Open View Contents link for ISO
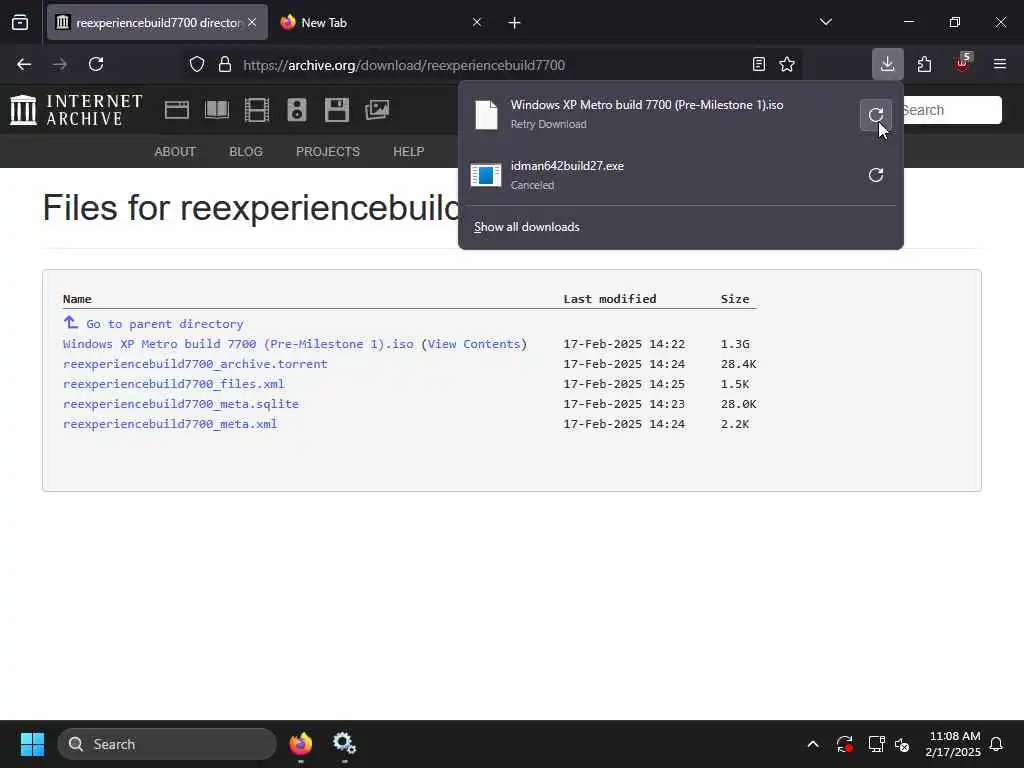1024x768 pixels. pos(474,344)
